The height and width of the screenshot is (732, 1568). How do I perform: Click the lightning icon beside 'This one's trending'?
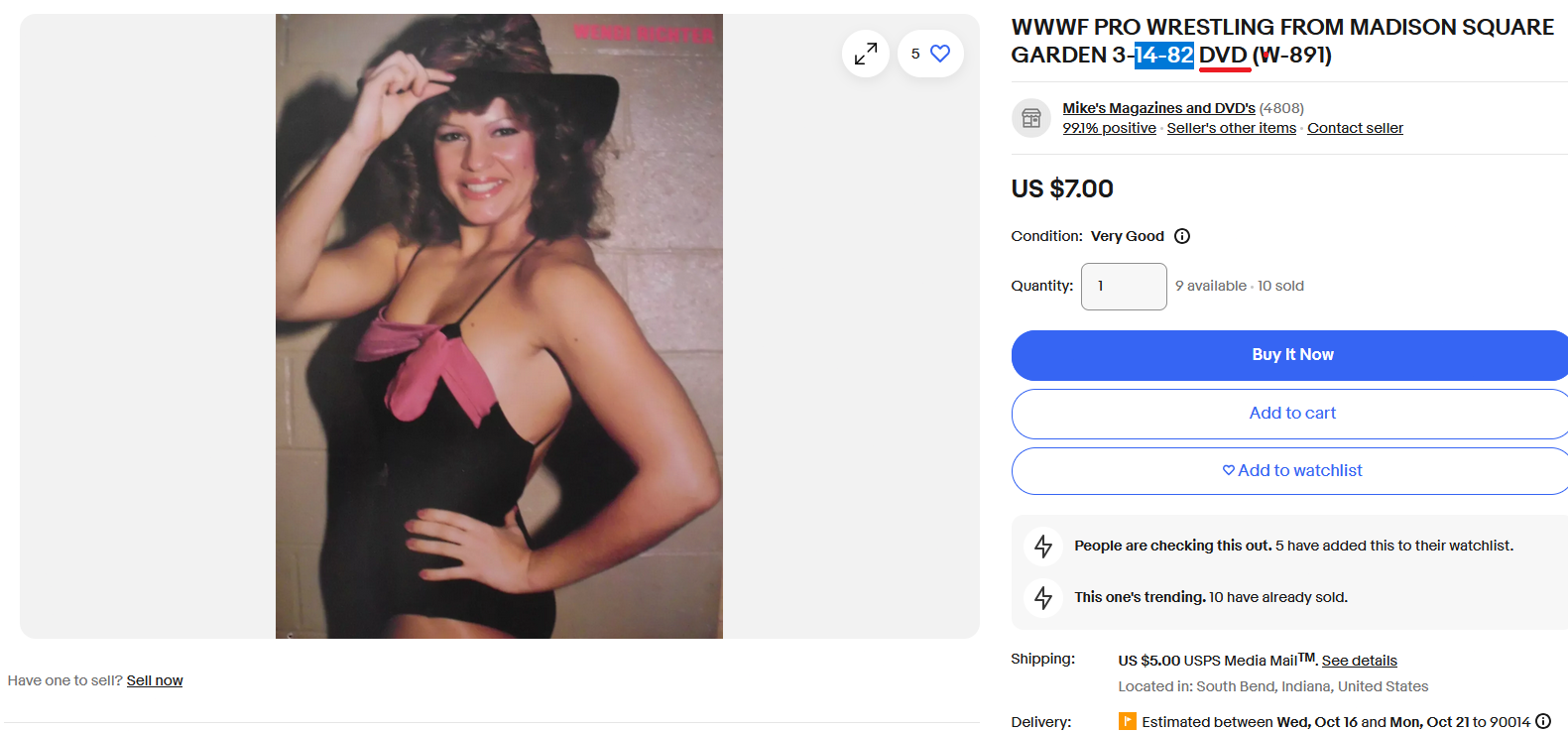pyautogui.click(x=1043, y=597)
